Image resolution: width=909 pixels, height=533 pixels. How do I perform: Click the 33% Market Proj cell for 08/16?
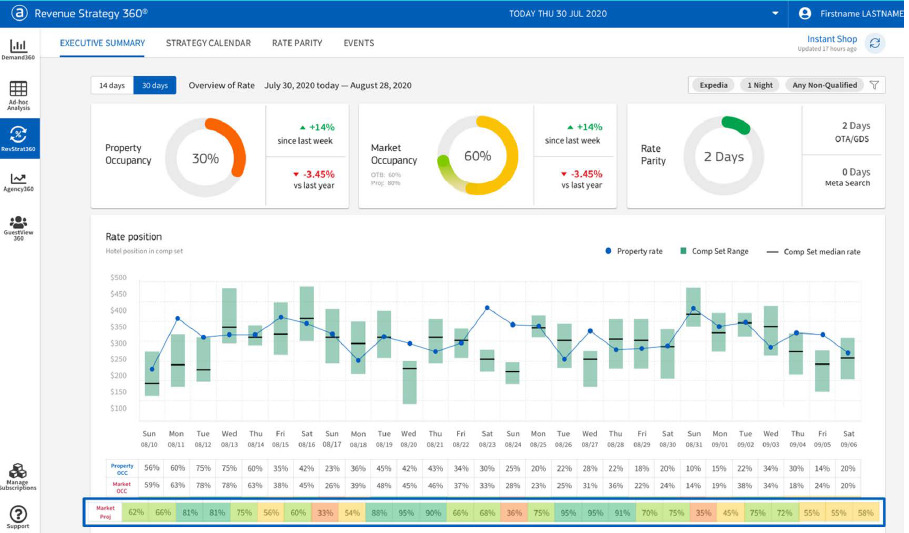325,513
